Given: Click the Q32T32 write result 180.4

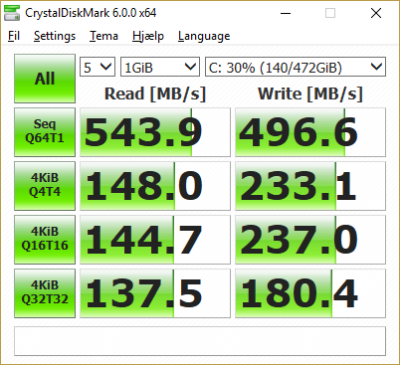Looking at the screenshot, I should tap(310, 293).
